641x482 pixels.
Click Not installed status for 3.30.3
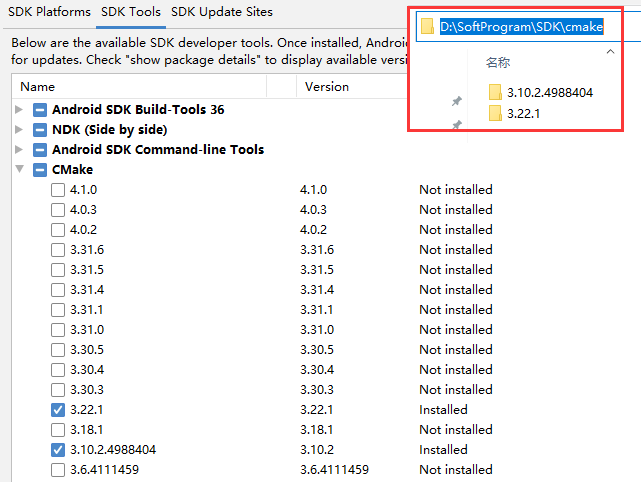pos(456,390)
